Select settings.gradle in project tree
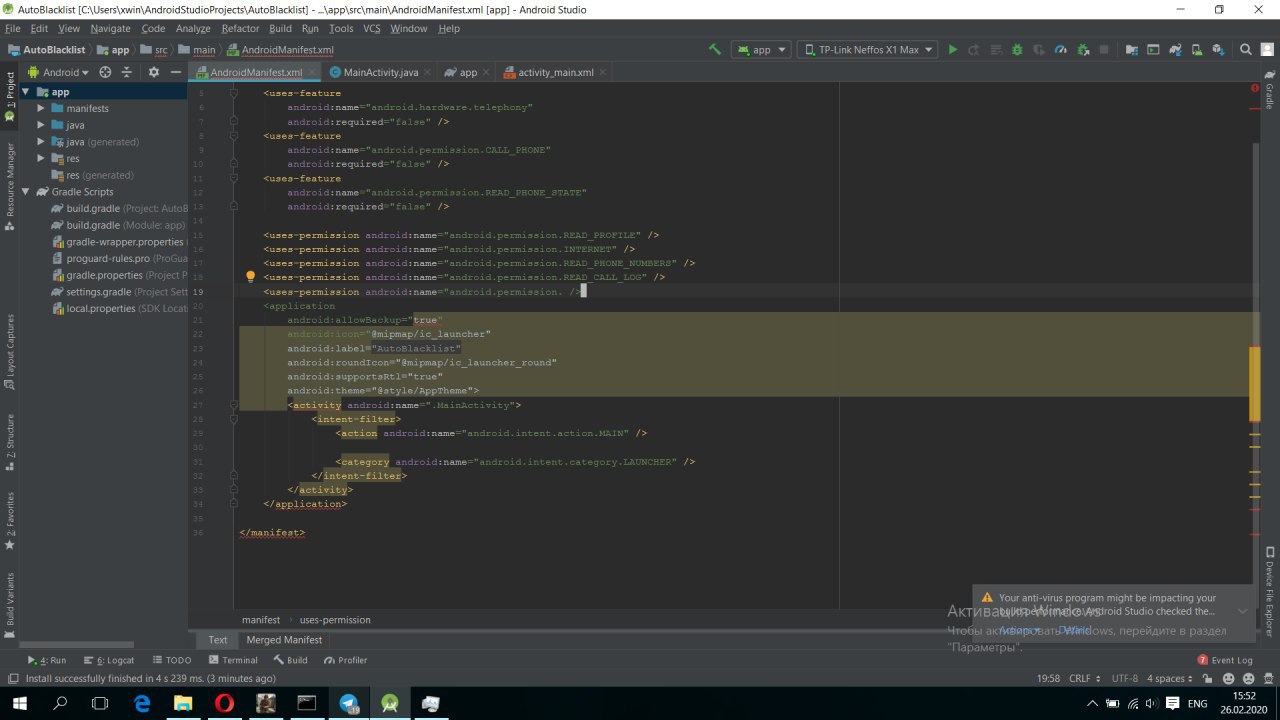The height and width of the screenshot is (720, 1280). pos(118,292)
